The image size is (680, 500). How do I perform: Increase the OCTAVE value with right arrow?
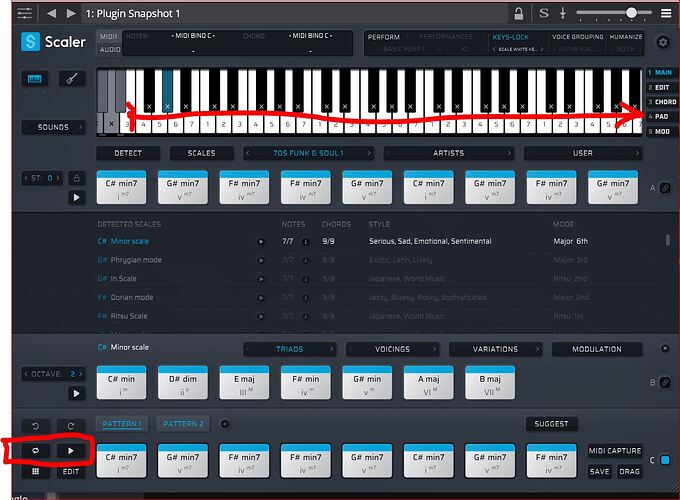click(x=80, y=374)
